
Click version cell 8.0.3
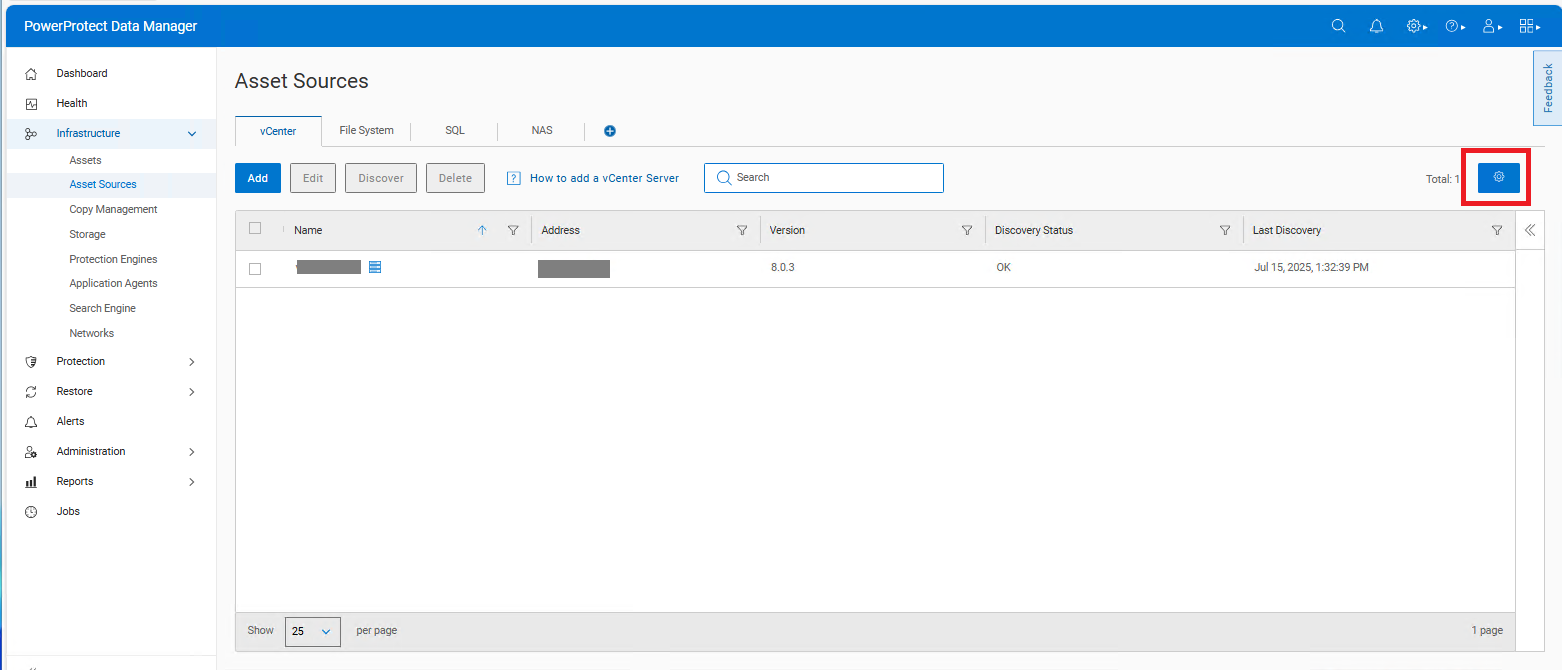[x=782, y=268]
